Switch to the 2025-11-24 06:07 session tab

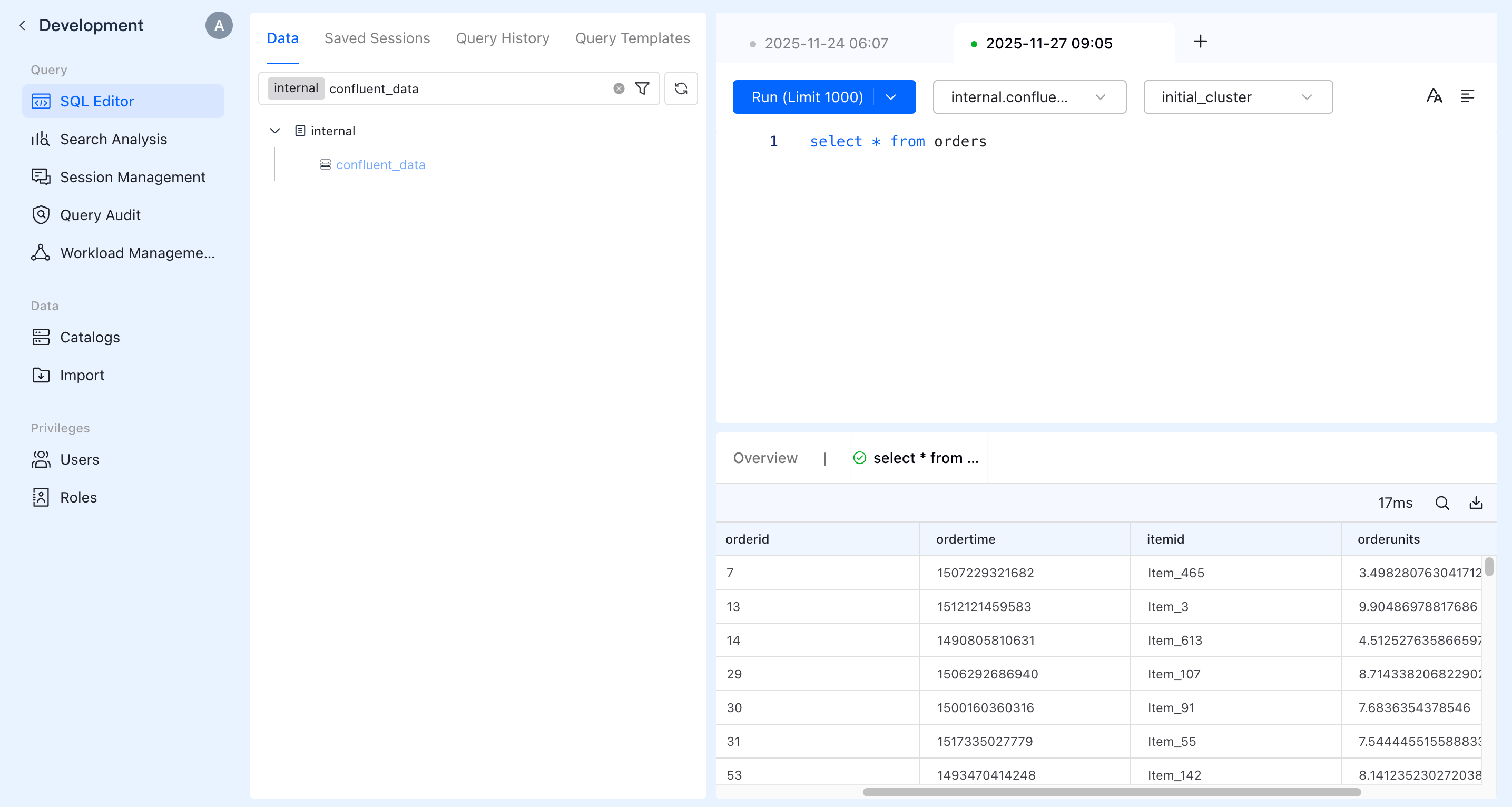(x=826, y=43)
